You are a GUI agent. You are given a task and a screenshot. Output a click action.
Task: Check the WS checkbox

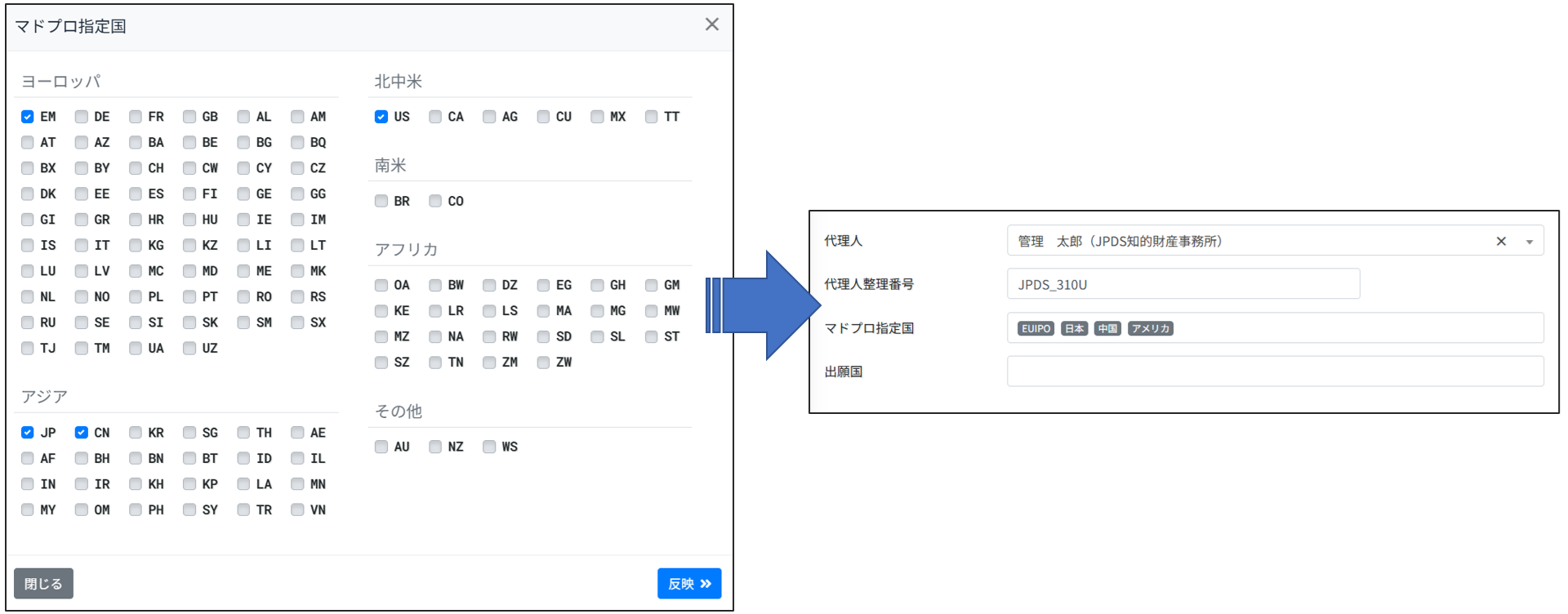pyautogui.click(x=489, y=447)
